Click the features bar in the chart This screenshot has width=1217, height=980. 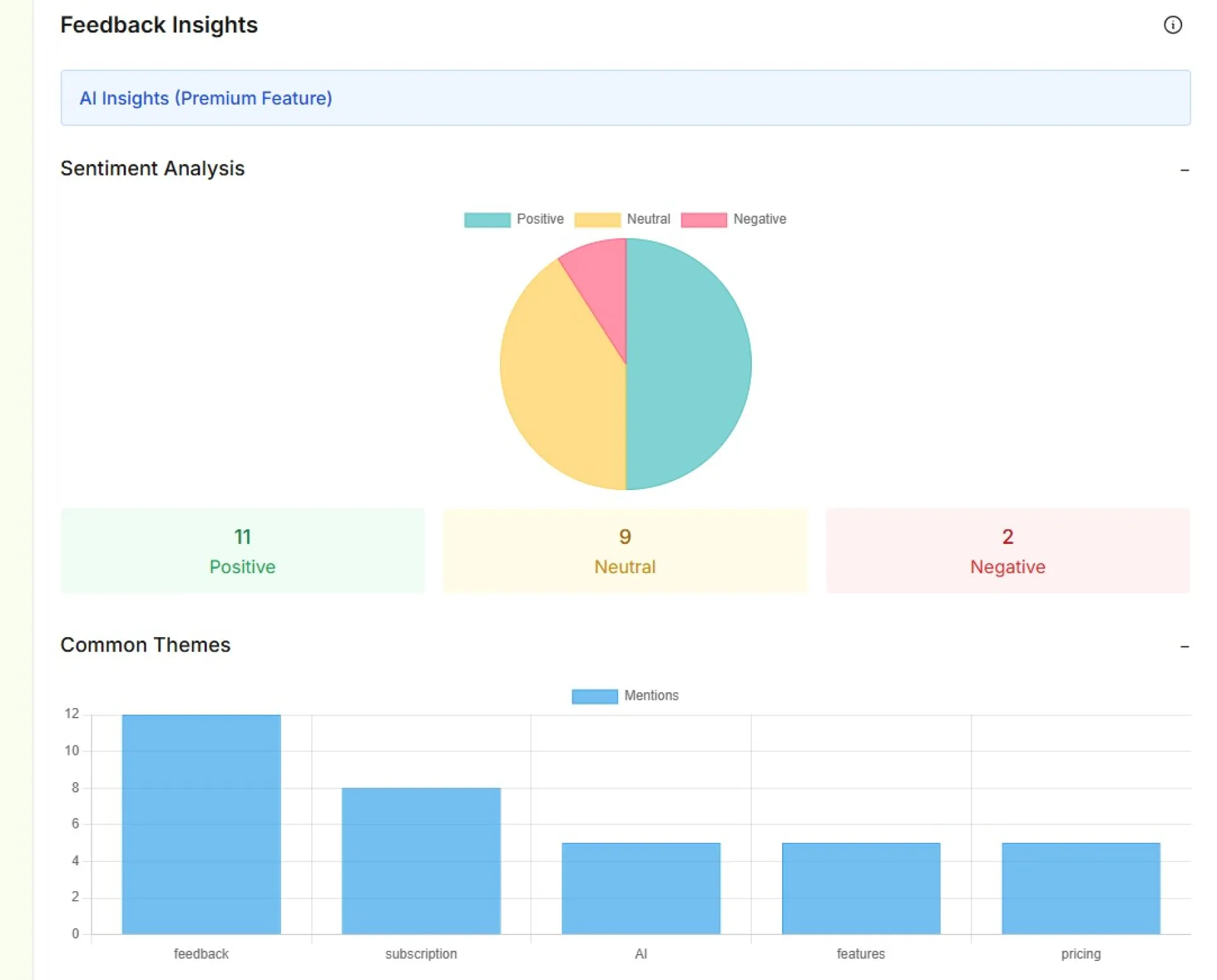coord(861,887)
